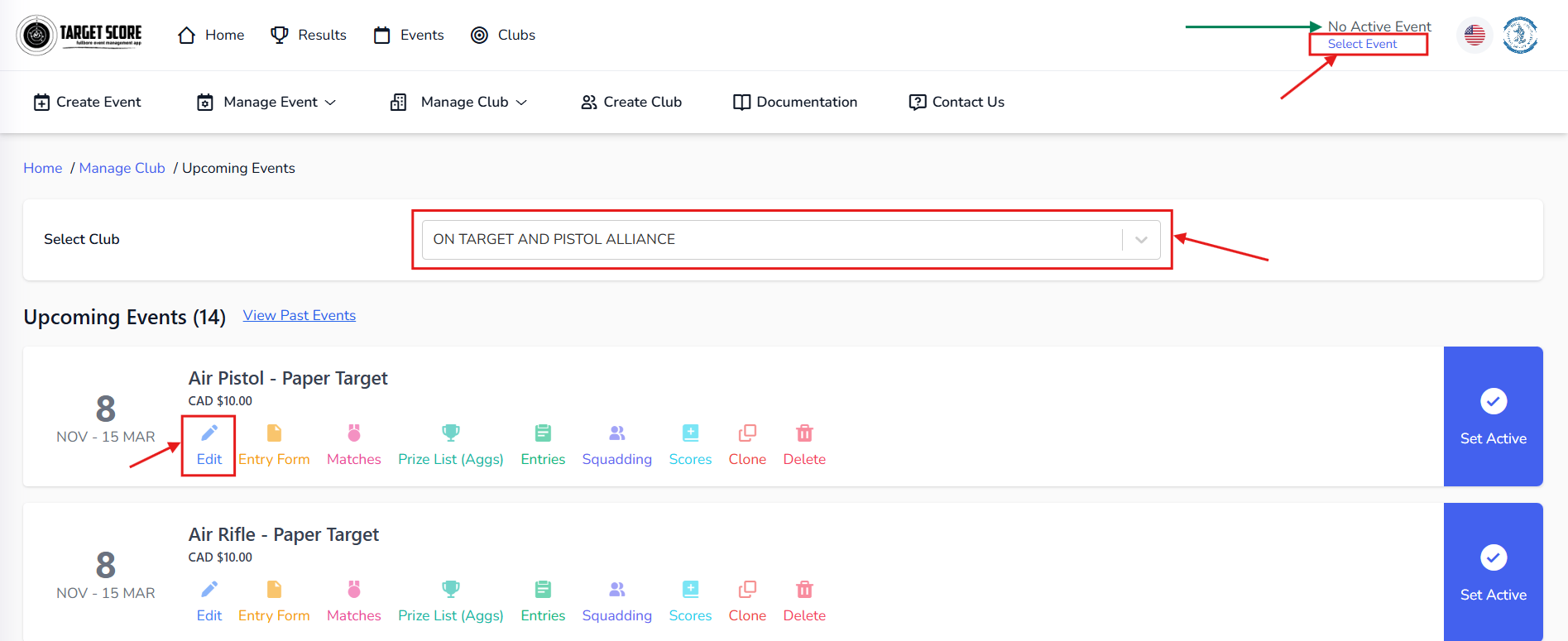
Task: Delete the Air Rifle - Paper Target event
Action: pos(804,601)
